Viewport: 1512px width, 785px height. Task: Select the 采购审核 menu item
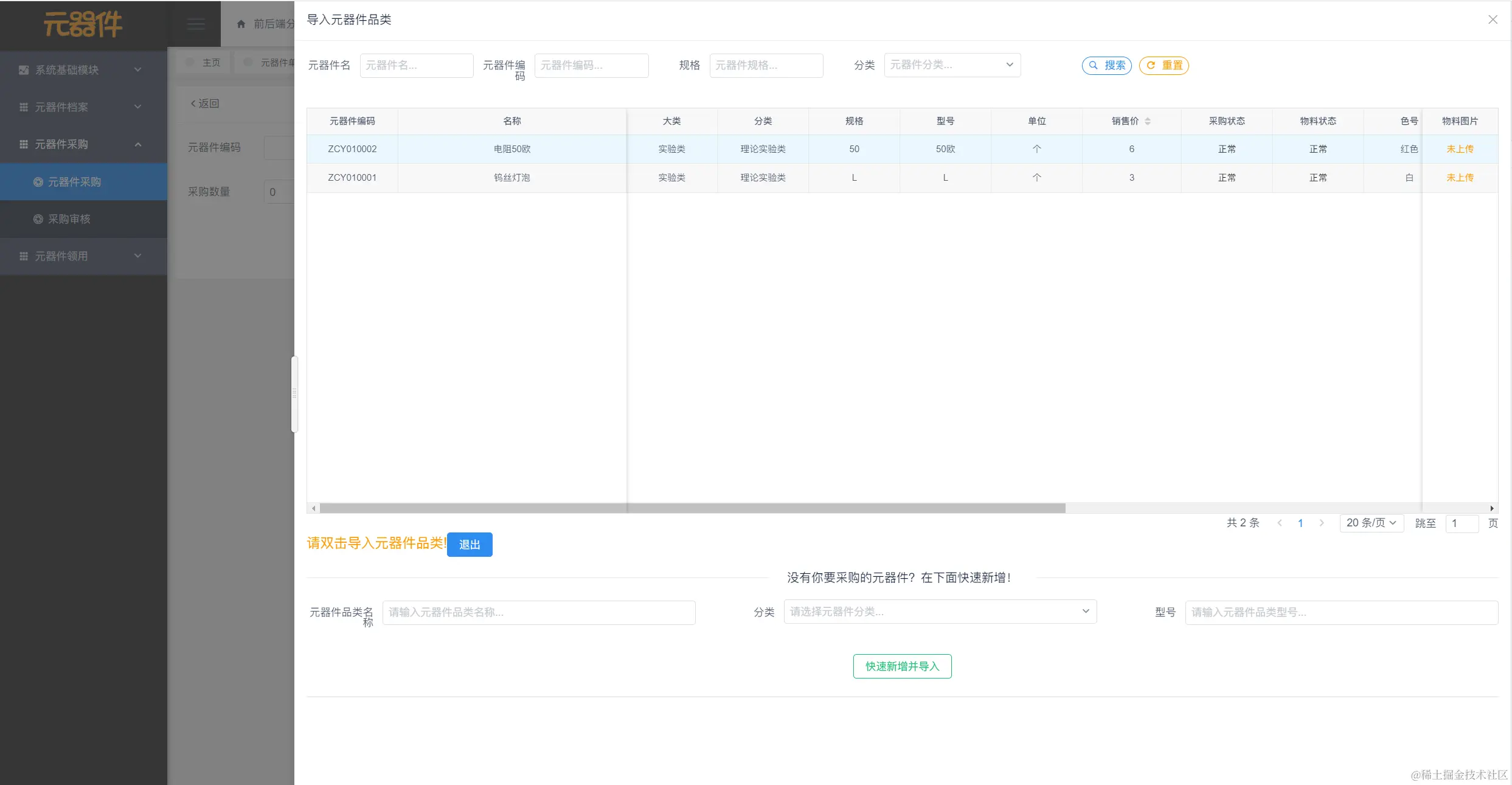tap(70, 218)
